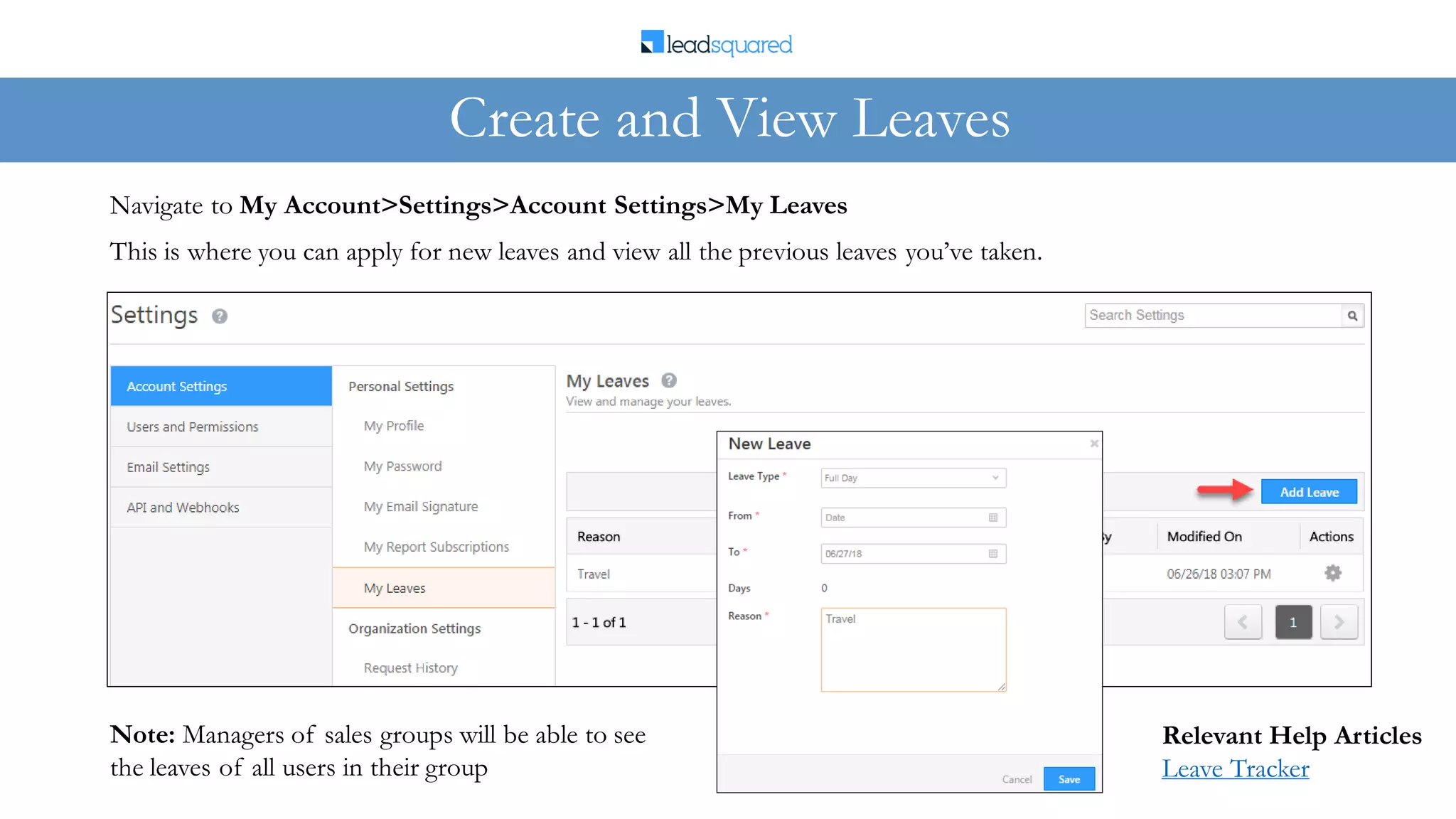Click Organization Settings heading
Screen dimensions: 1456x819
[414, 628]
